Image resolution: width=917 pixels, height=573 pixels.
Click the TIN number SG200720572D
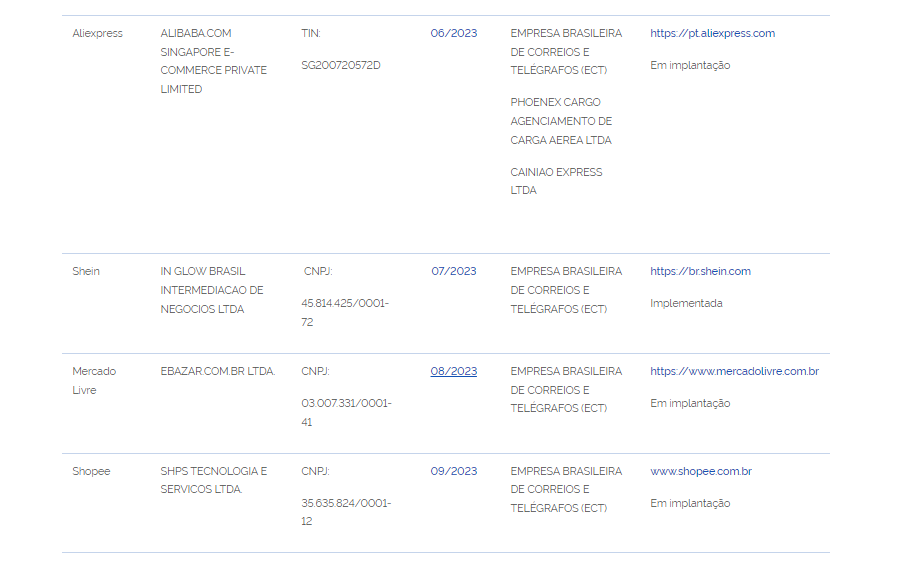(341, 65)
